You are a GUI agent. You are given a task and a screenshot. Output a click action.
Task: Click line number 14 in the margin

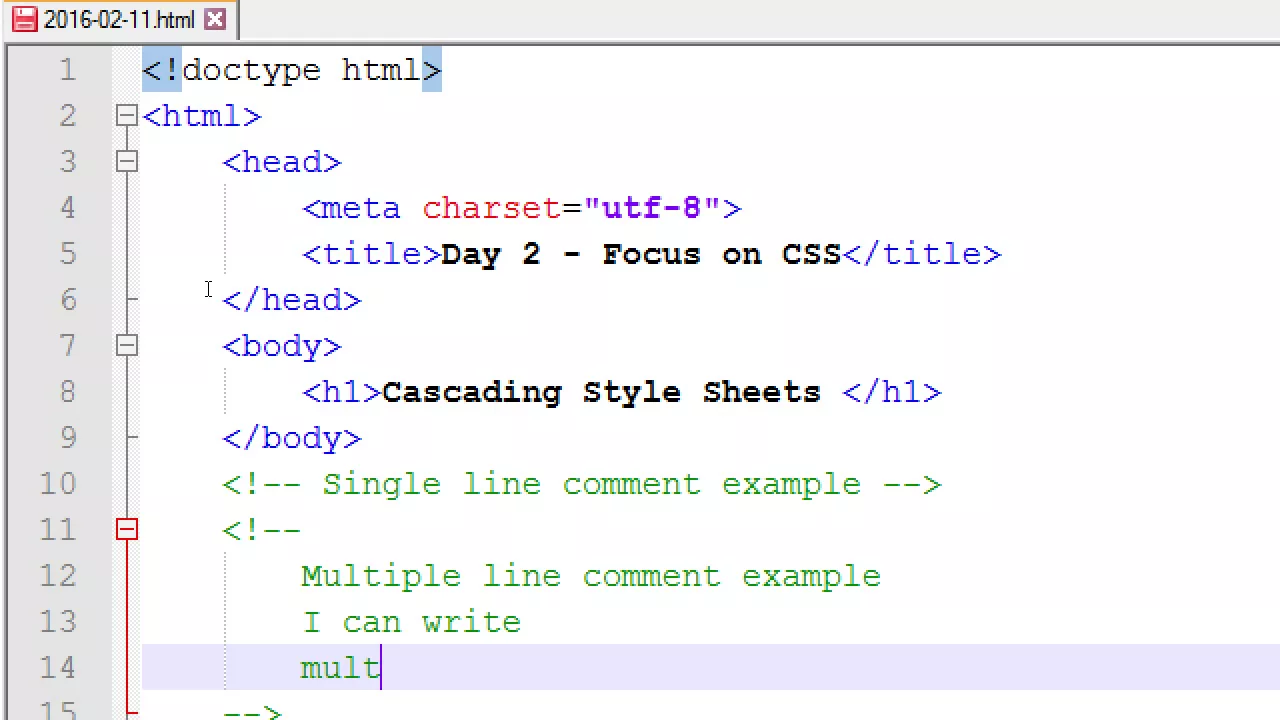coord(58,668)
